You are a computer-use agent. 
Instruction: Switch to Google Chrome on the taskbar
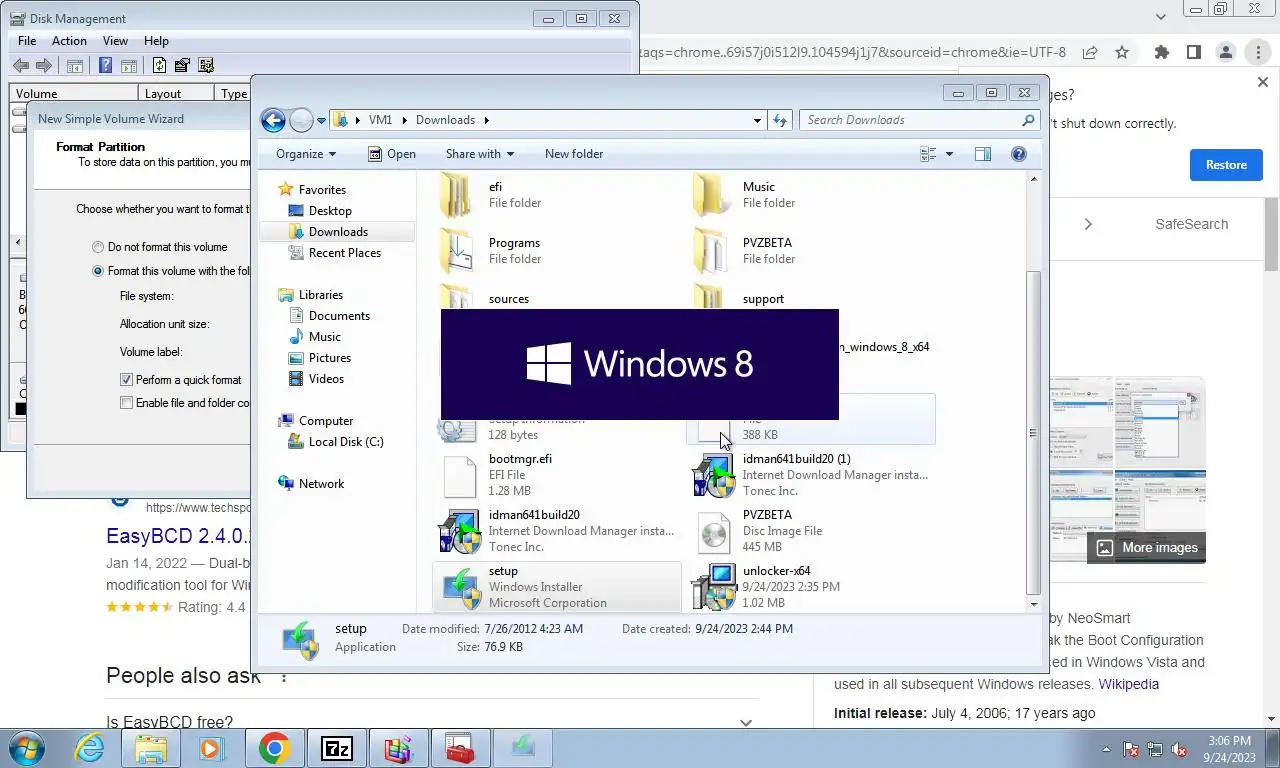coord(274,748)
